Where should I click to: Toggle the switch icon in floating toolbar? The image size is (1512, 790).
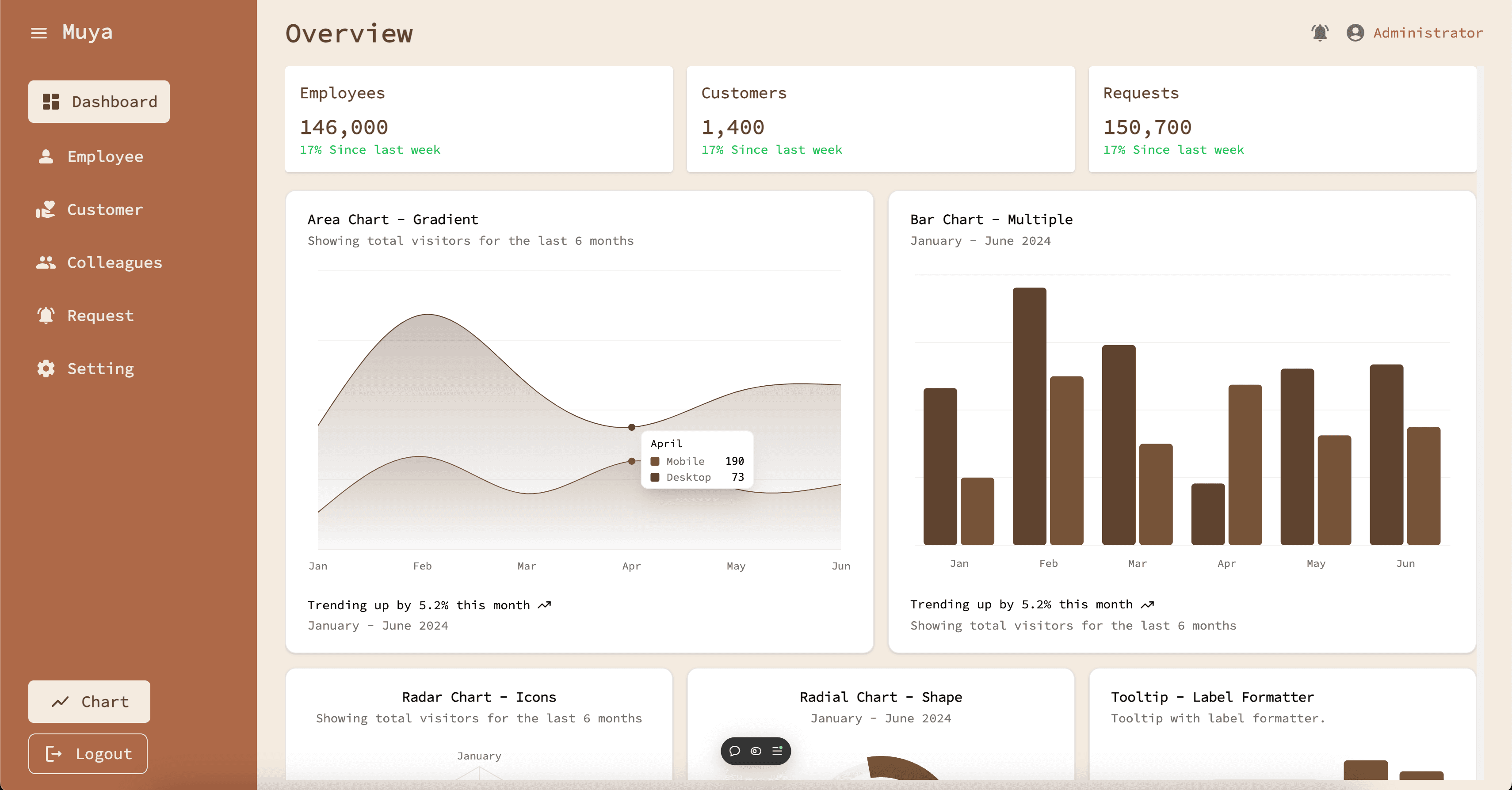click(x=756, y=751)
